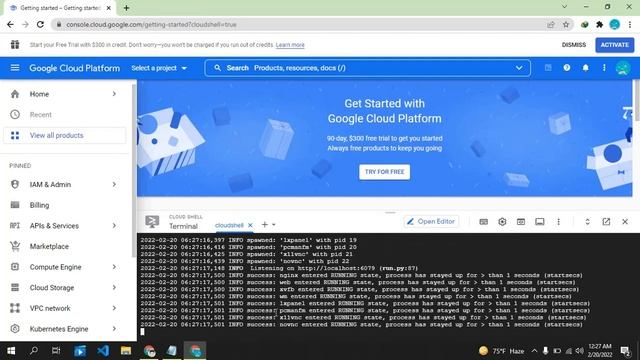Expand the Compute Engine submenu chevron
The image size is (640, 360).
coord(114,267)
